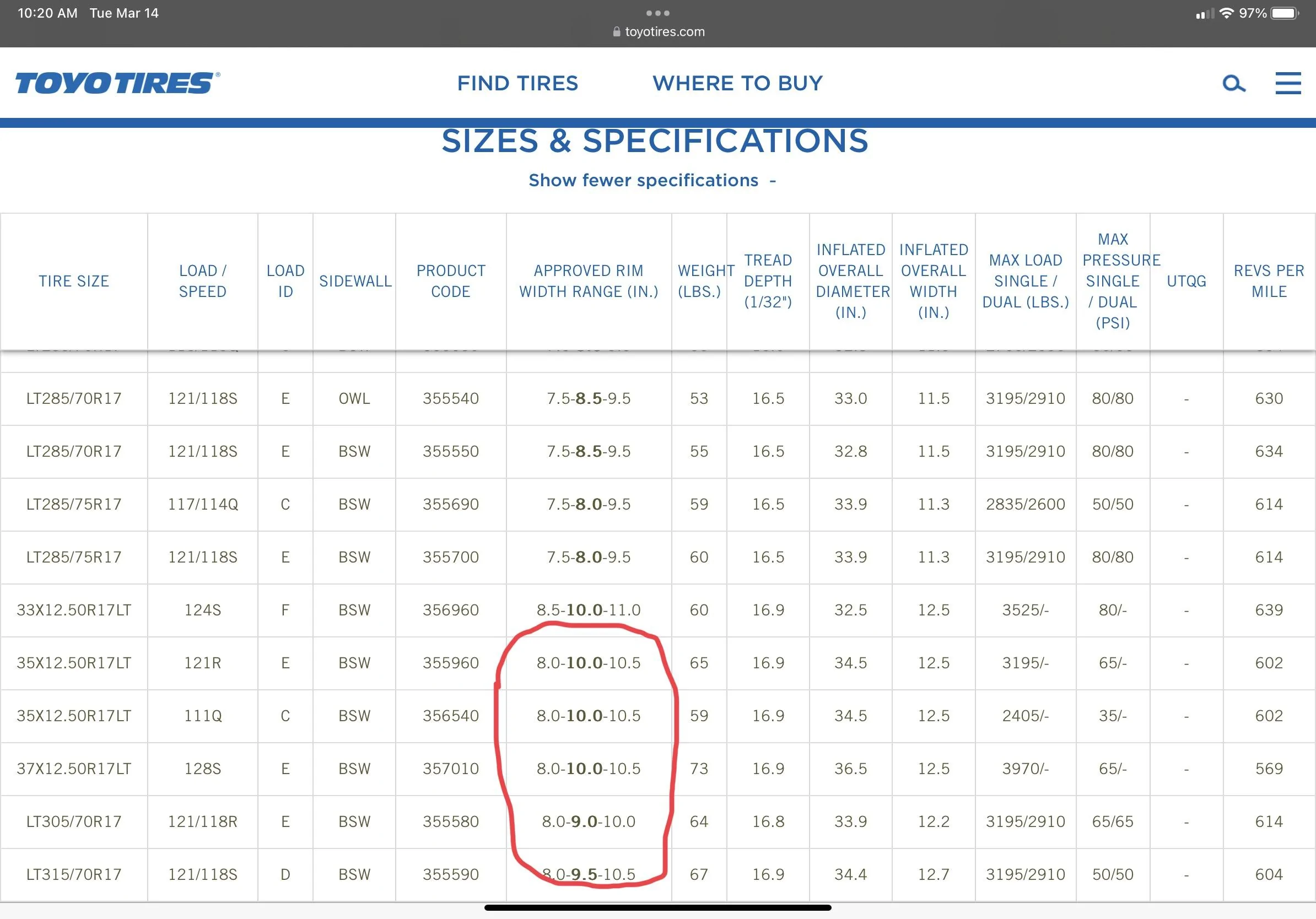1316x919 pixels.
Task: Open the Toyo Tires logo homepage
Action: coord(117,83)
